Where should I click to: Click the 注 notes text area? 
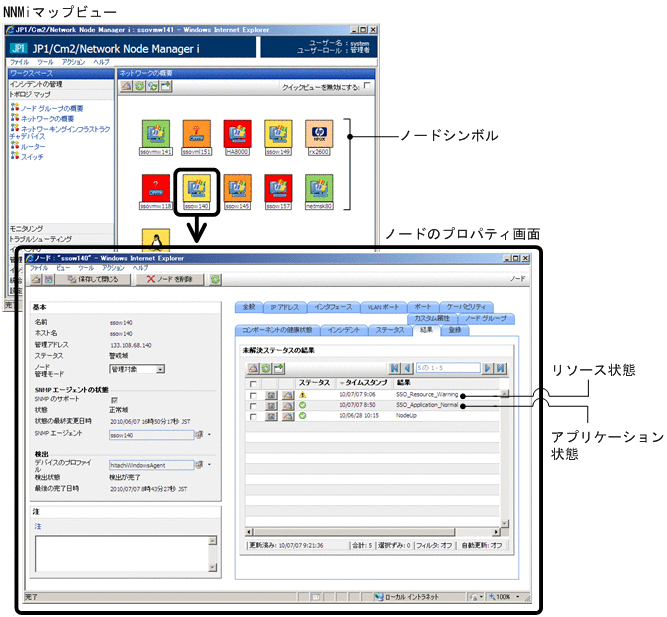click(123, 554)
